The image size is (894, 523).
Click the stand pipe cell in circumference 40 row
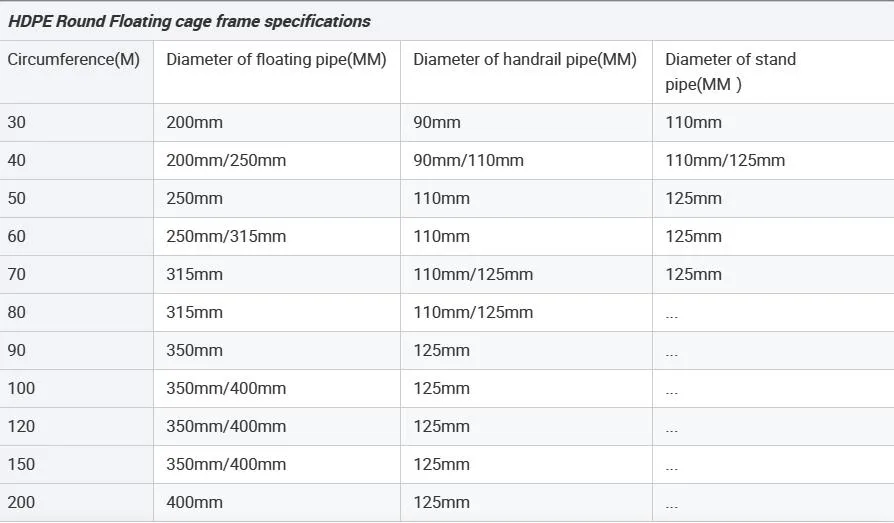725,160
